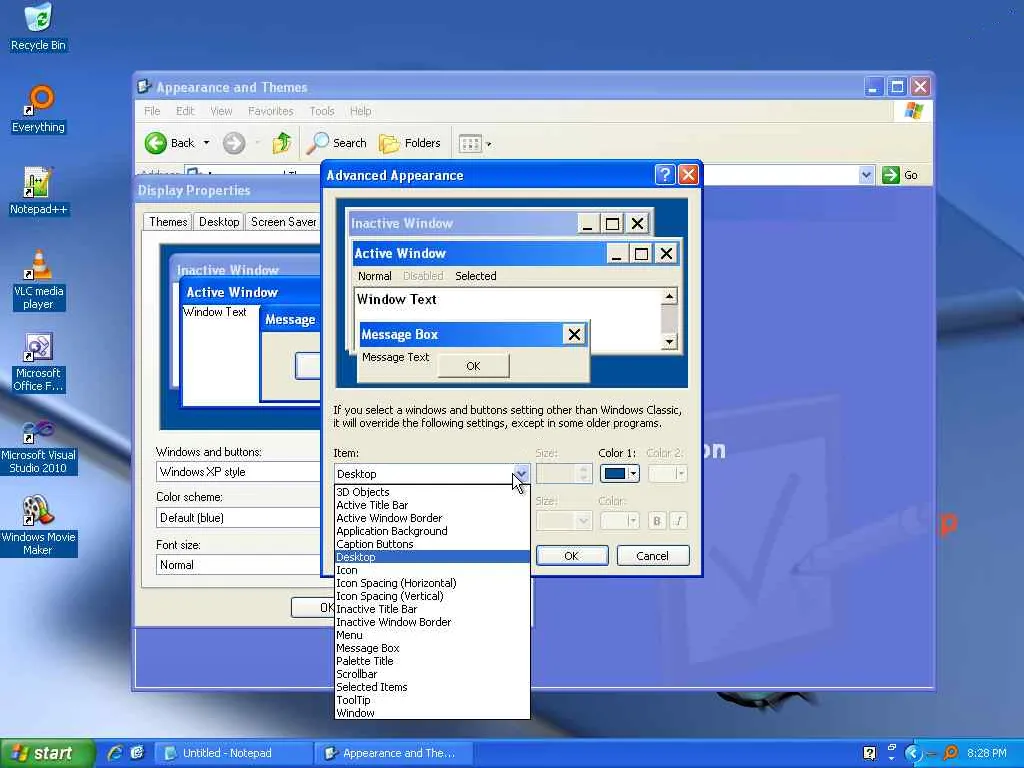Open the Views dropdown arrow
This screenshot has height=768, width=1024.
coord(488,144)
